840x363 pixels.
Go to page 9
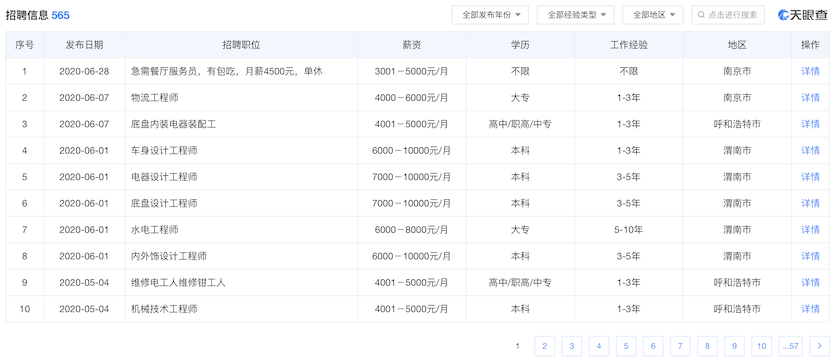pos(734,346)
